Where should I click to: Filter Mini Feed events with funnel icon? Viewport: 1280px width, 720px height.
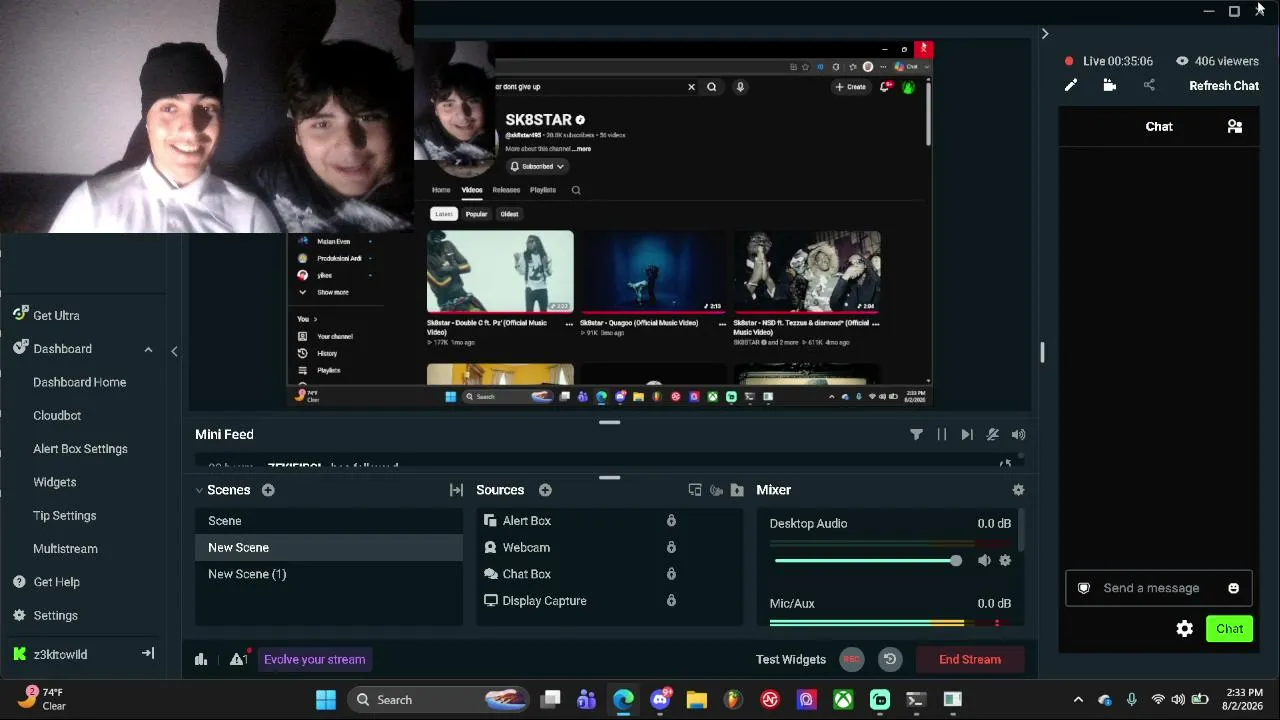916,434
